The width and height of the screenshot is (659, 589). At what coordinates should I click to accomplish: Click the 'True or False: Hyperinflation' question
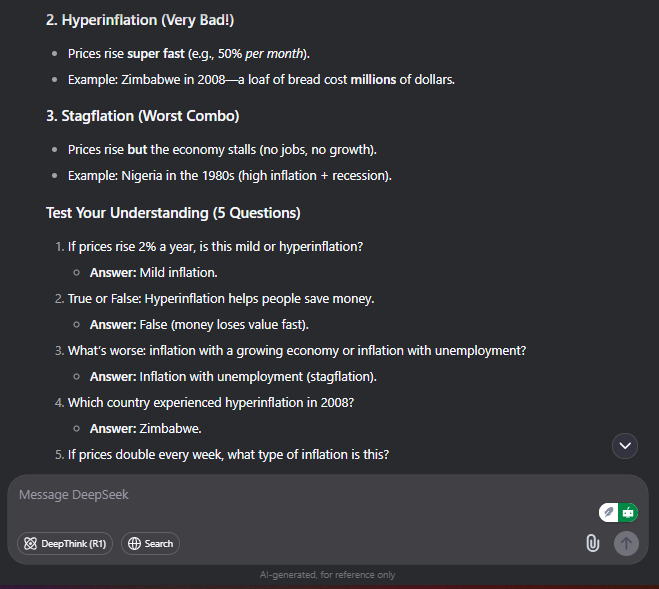221,298
